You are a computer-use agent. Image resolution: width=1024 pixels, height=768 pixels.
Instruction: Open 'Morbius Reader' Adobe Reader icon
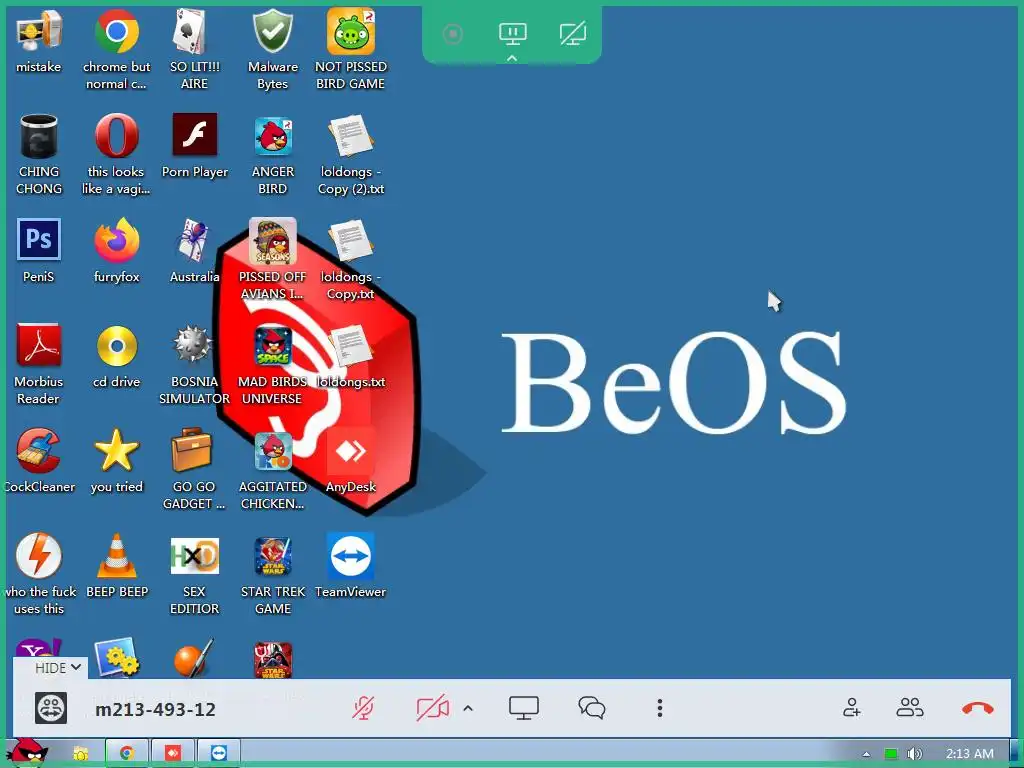click(39, 345)
